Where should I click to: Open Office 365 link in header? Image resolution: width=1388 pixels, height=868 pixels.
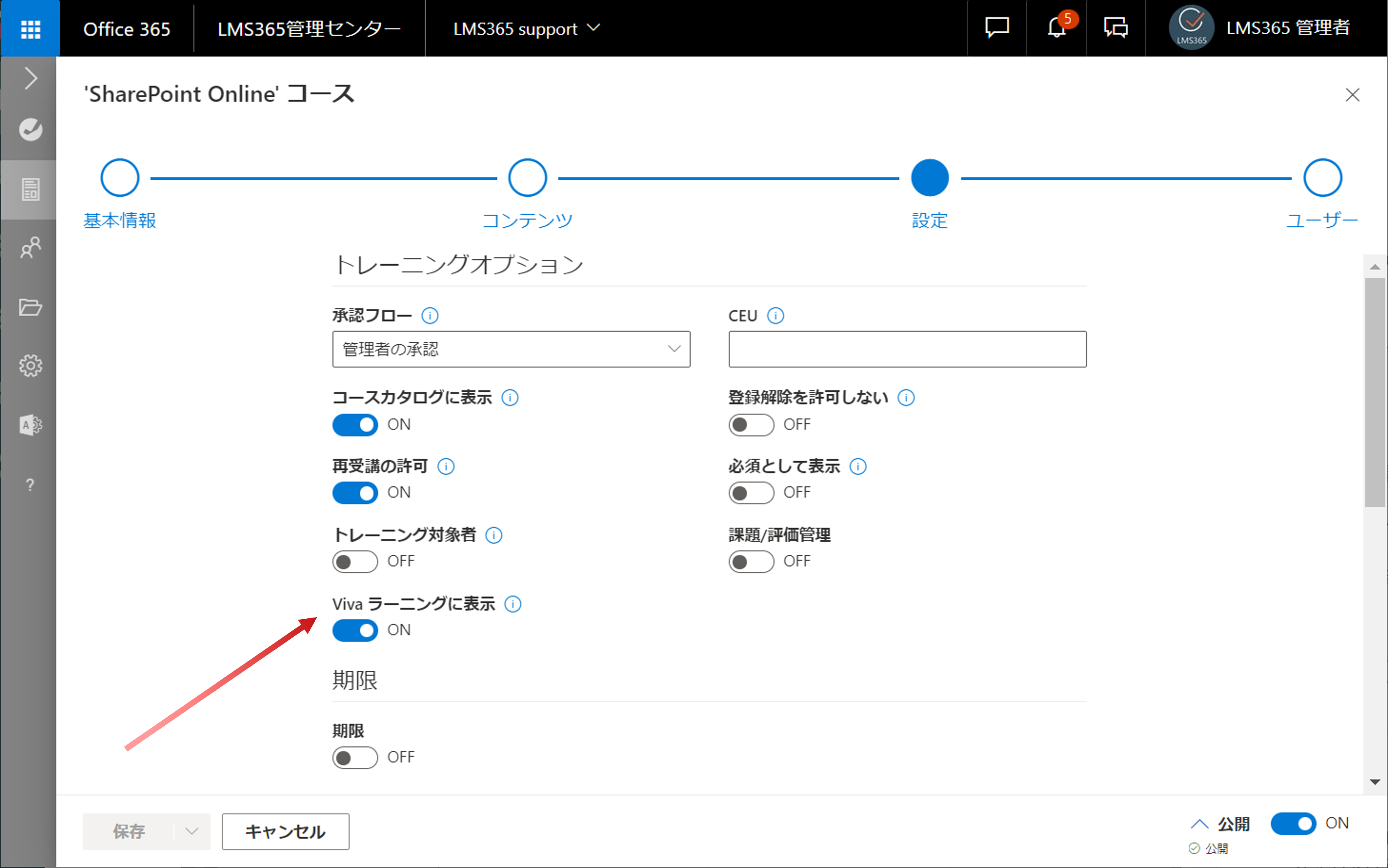[x=126, y=29]
